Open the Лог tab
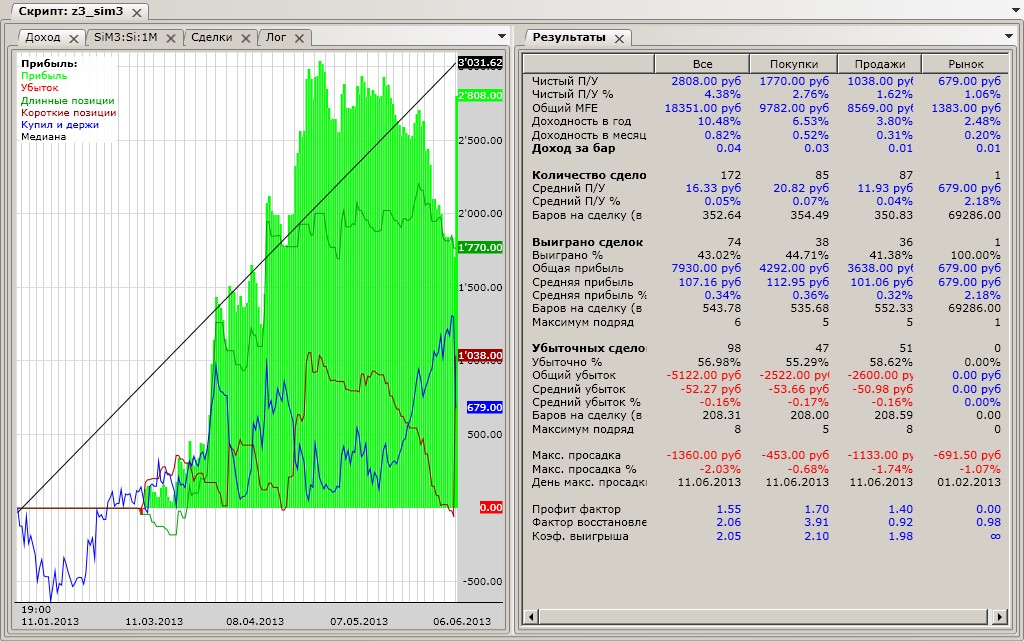The height and width of the screenshot is (641, 1024). coord(276,37)
